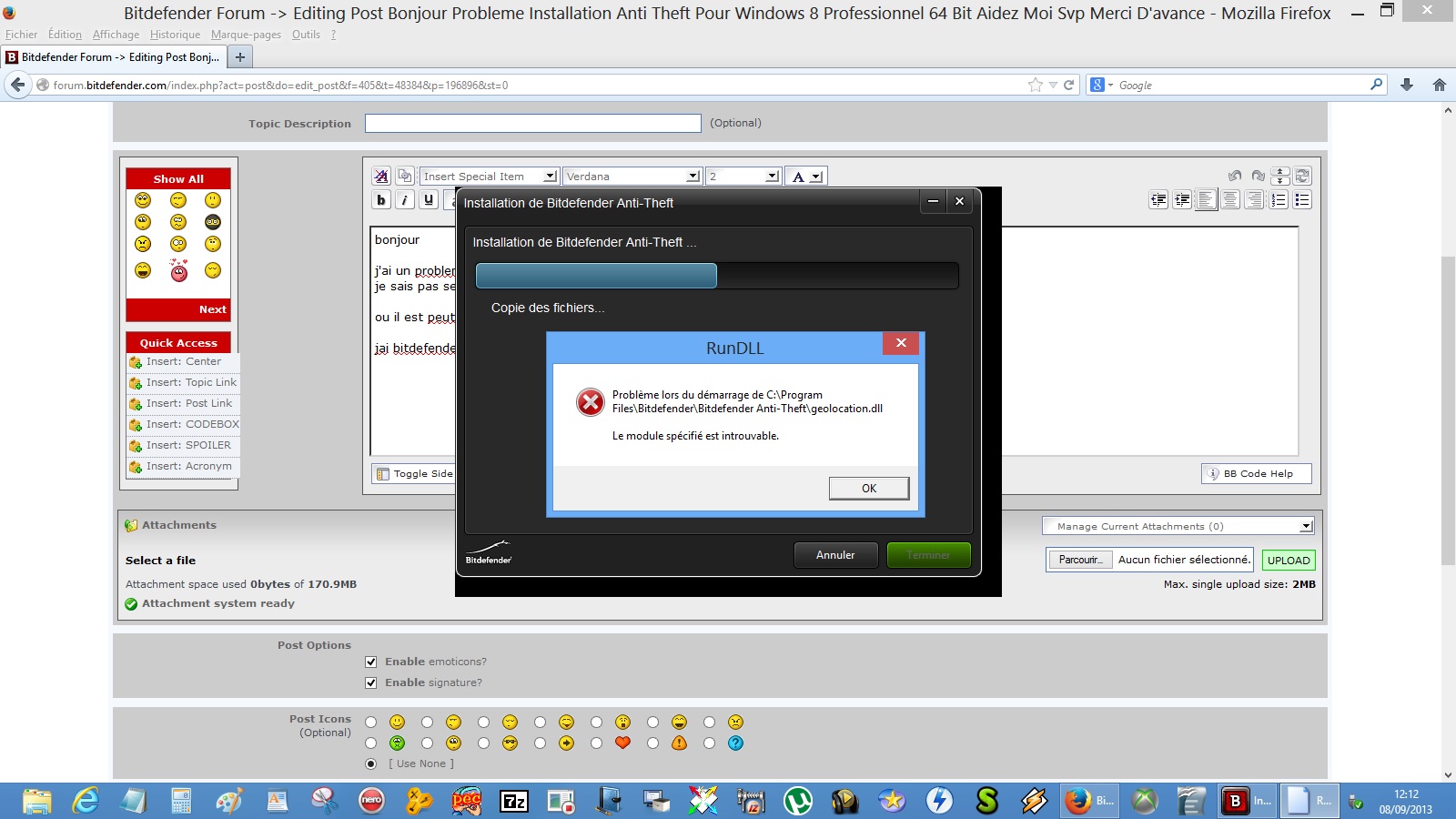Toggle italic formatting in the post editor
The height and width of the screenshot is (819, 1456).
(405, 200)
